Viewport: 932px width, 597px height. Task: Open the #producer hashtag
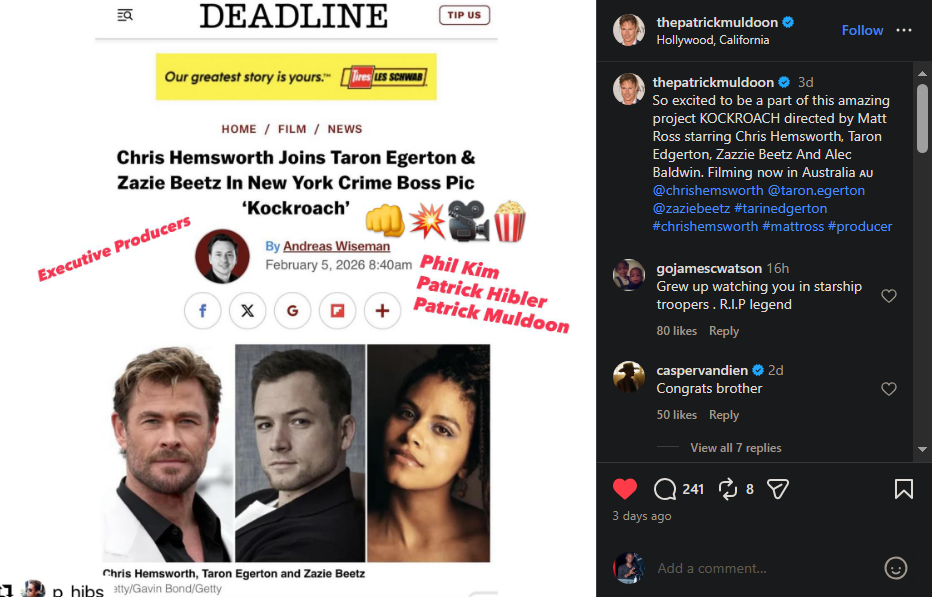tap(859, 226)
